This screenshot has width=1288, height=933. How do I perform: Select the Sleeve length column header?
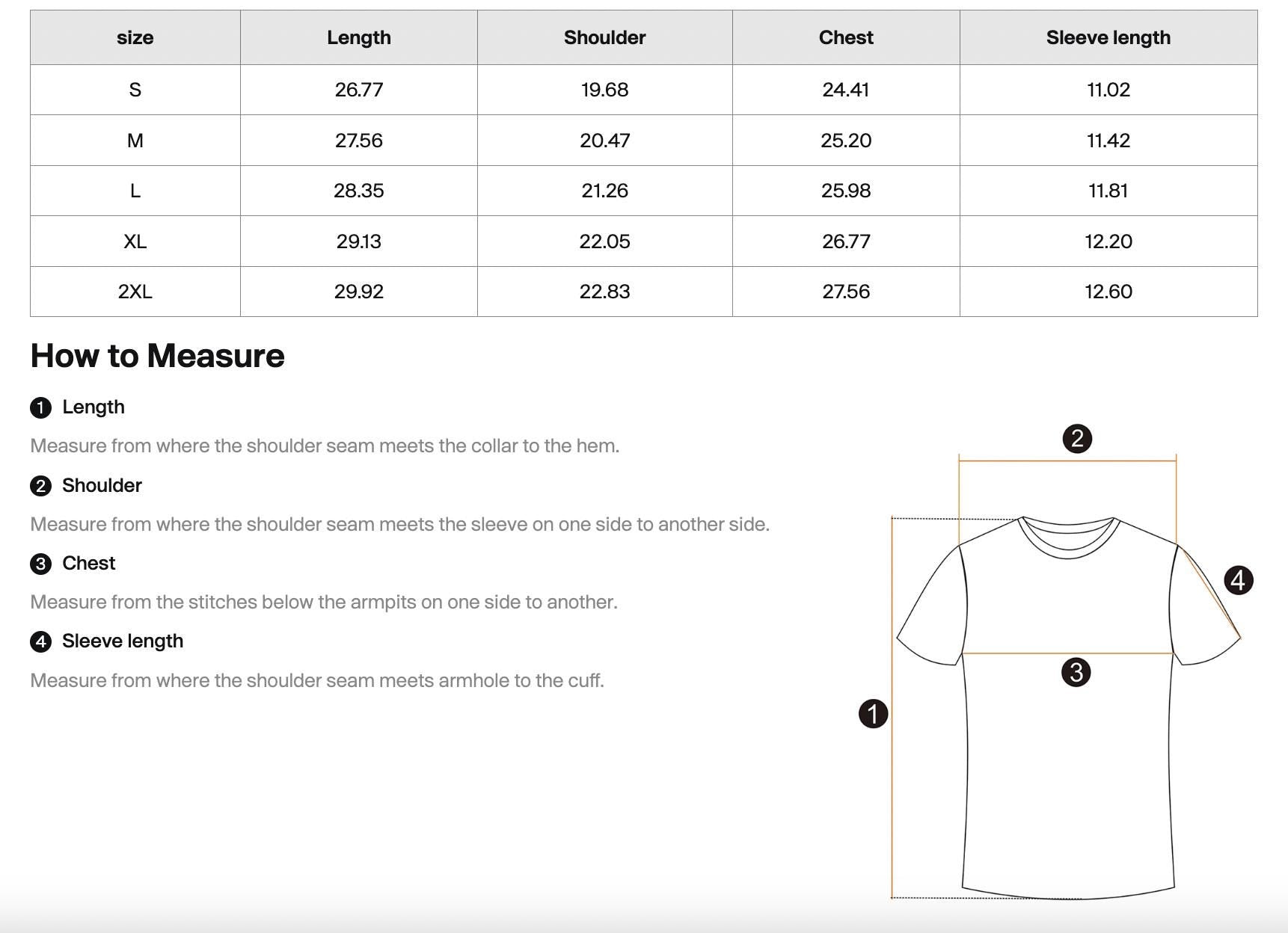point(1108,37)
